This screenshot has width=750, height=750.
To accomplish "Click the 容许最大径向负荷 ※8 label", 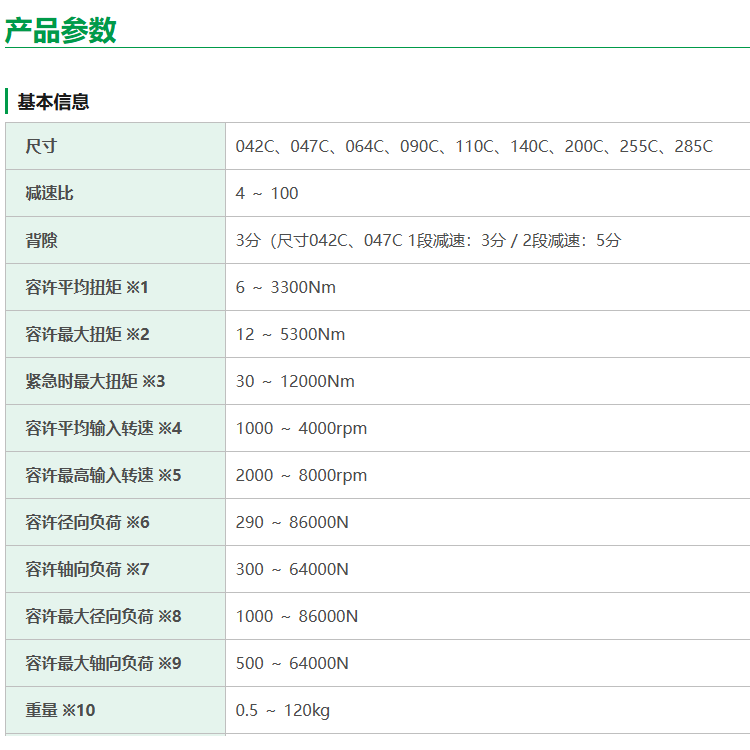I will 103,616.
